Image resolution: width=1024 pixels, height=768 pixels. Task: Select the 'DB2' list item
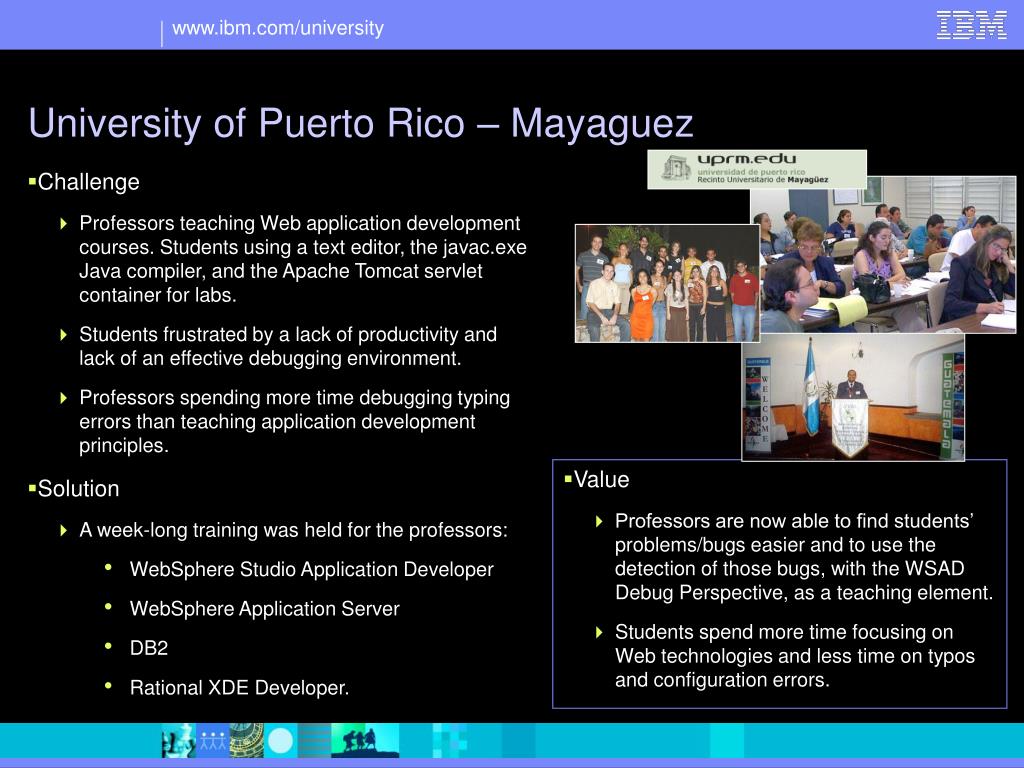(x=149, y=648)
